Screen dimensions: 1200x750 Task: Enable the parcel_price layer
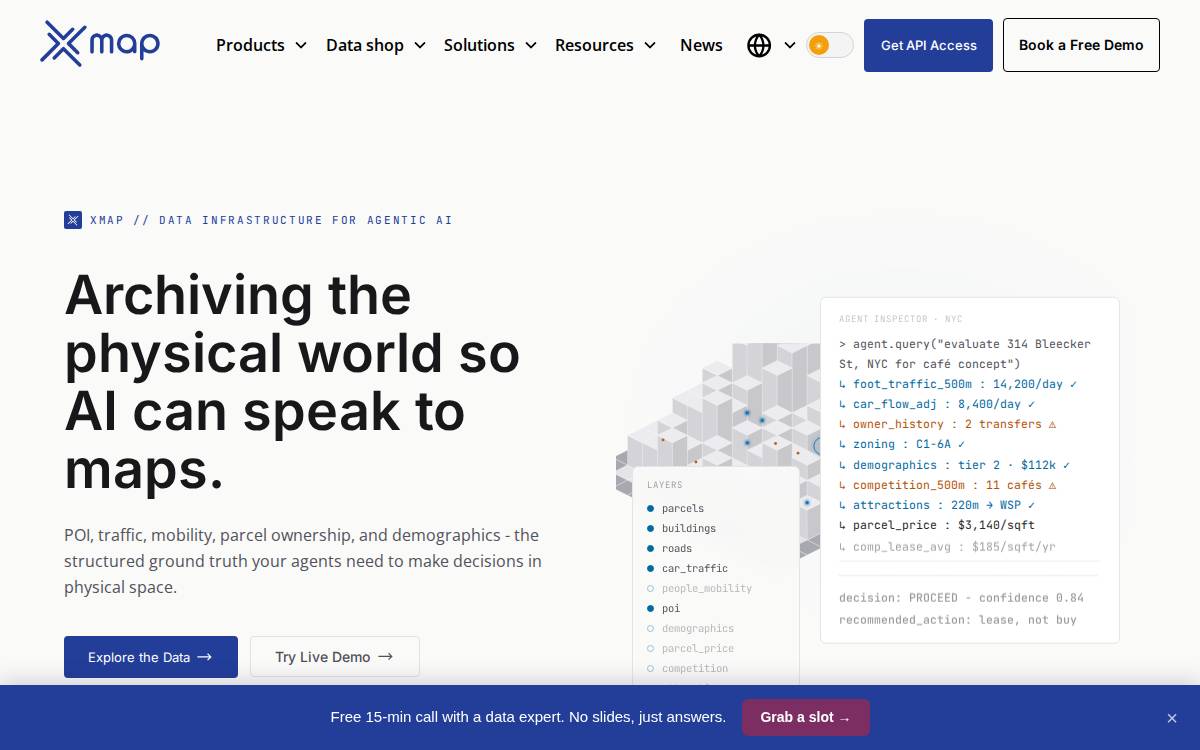(691, 648)
